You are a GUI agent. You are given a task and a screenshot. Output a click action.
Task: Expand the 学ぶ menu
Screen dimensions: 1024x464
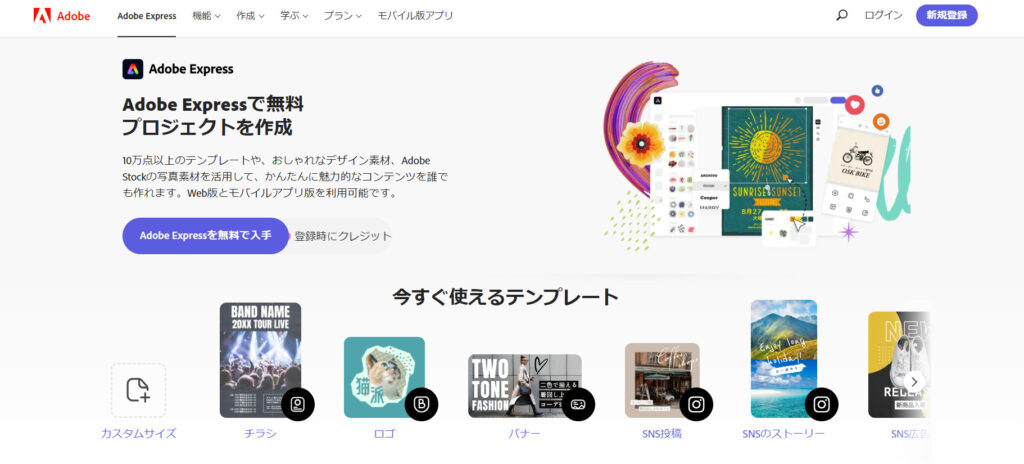(295, 16)
